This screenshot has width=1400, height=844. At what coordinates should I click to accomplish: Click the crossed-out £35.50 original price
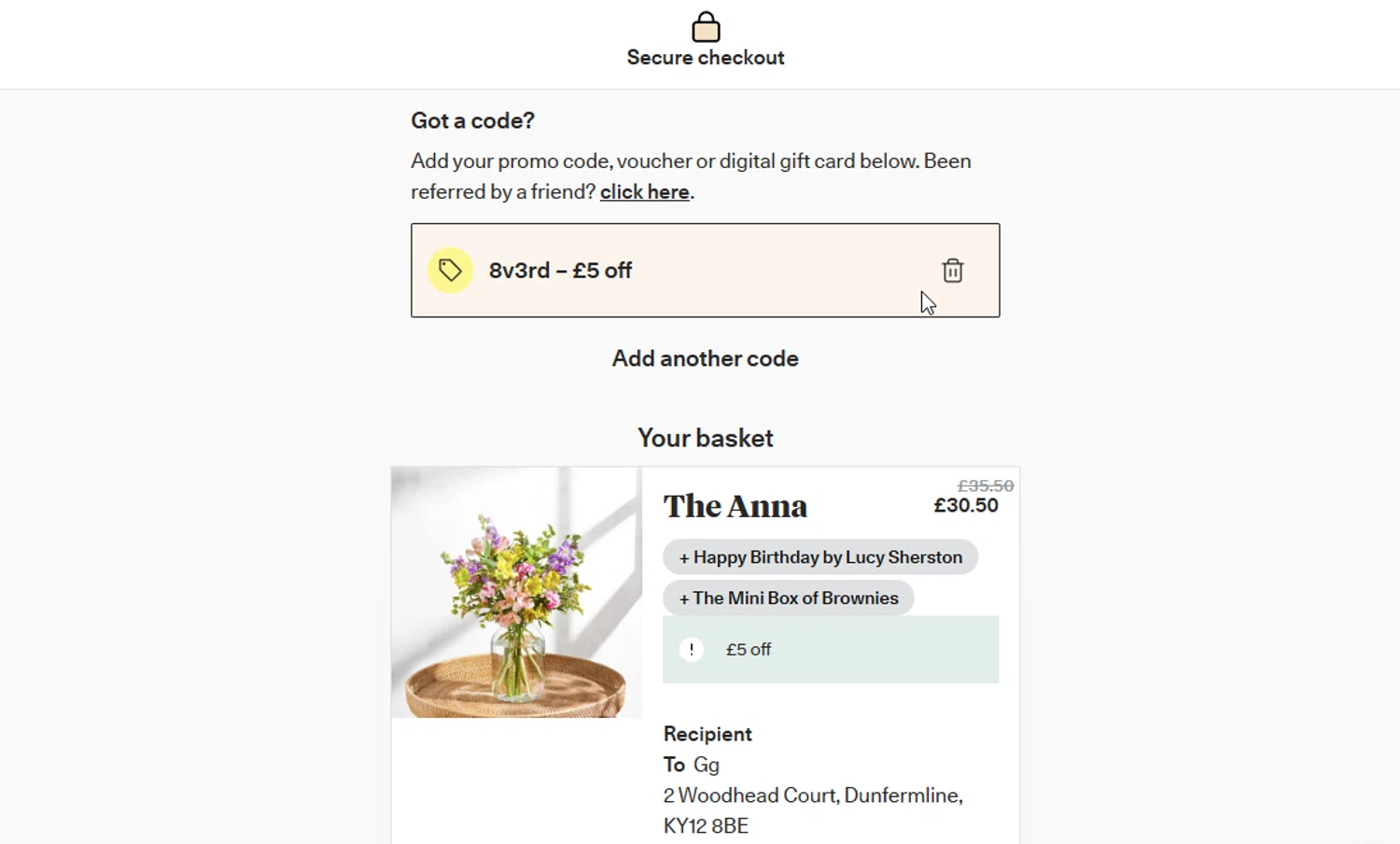click(985, 485)
